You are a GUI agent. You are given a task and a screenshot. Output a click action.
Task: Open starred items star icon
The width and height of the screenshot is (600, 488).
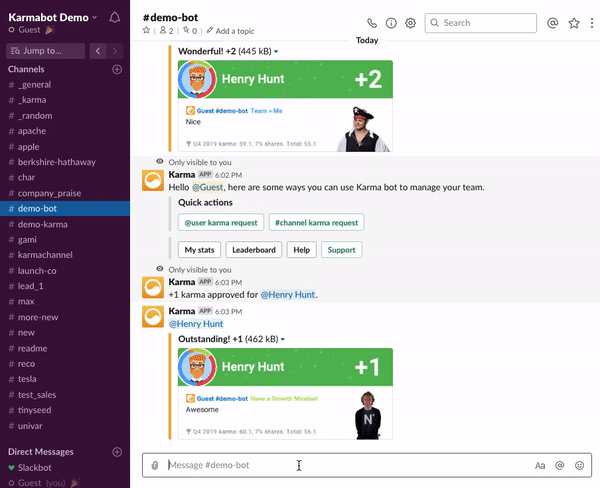[574, 23]
